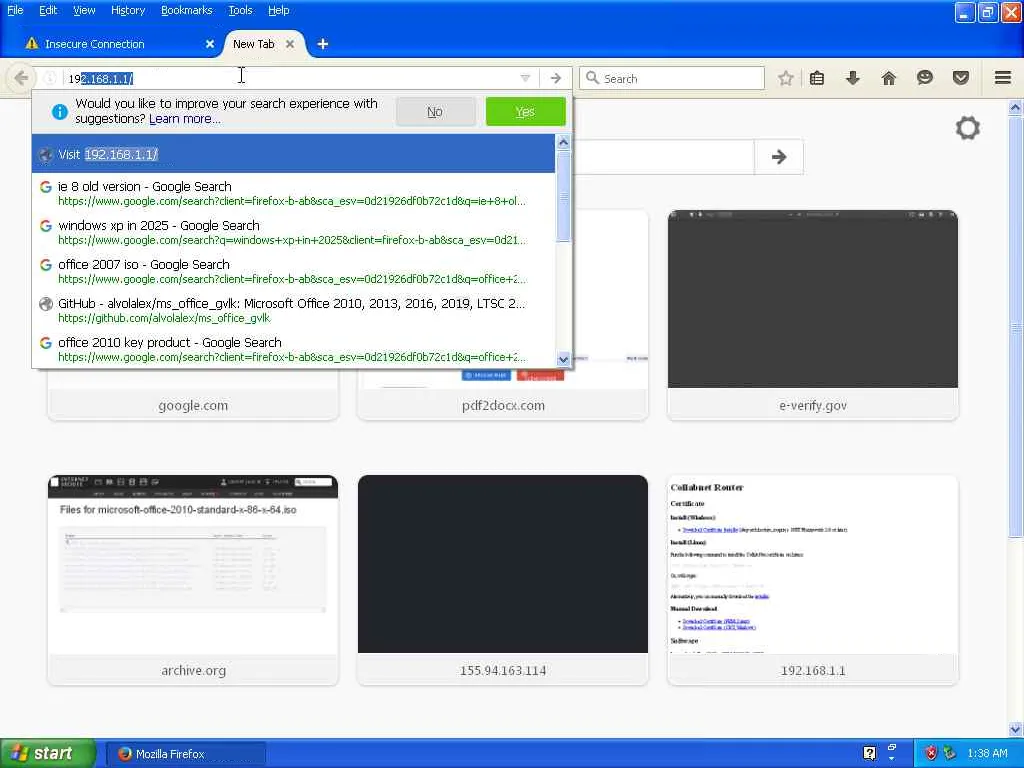Open new tab page settings gear
The image size is (1024, 768).
967,128
